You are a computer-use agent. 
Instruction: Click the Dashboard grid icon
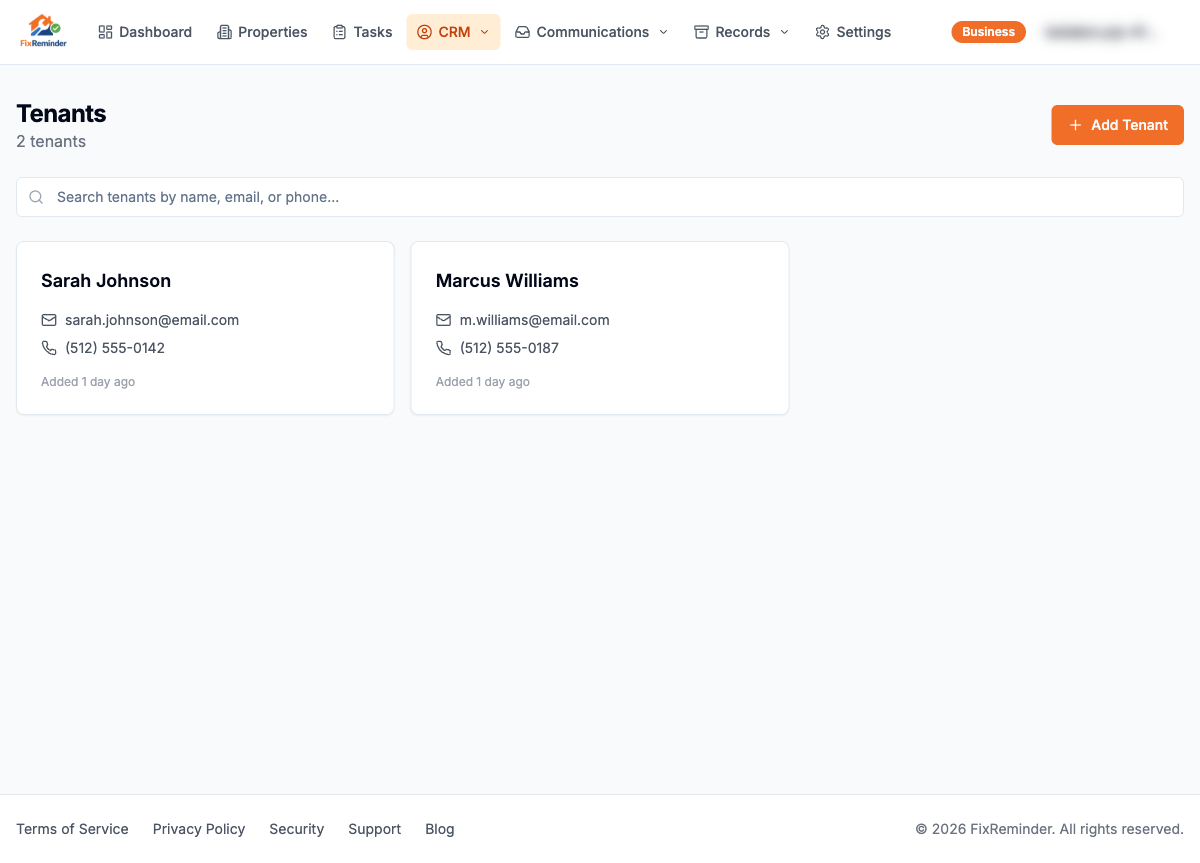105,32
